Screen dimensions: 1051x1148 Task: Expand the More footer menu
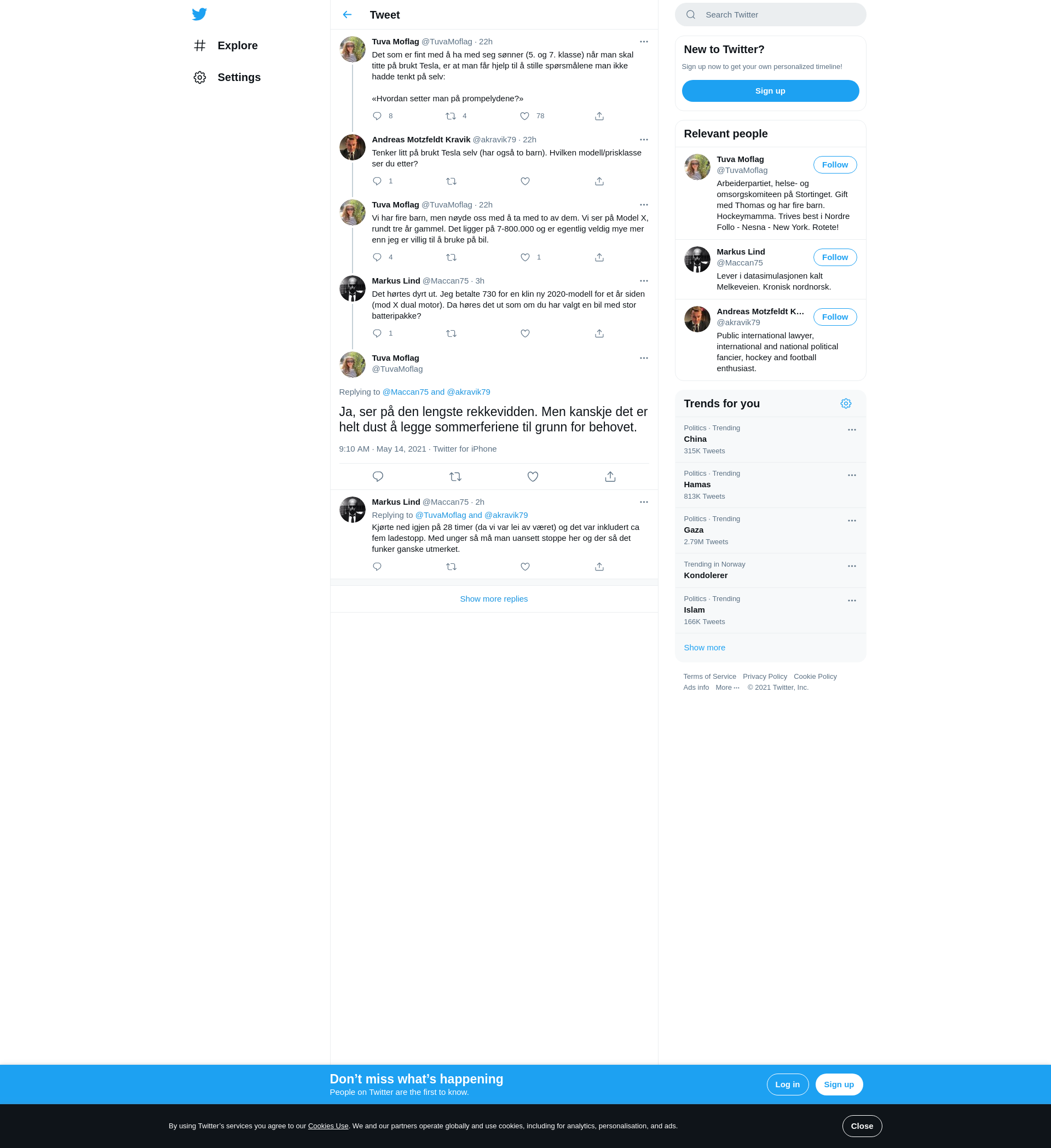pyautogui.click(x=727, y=687)
